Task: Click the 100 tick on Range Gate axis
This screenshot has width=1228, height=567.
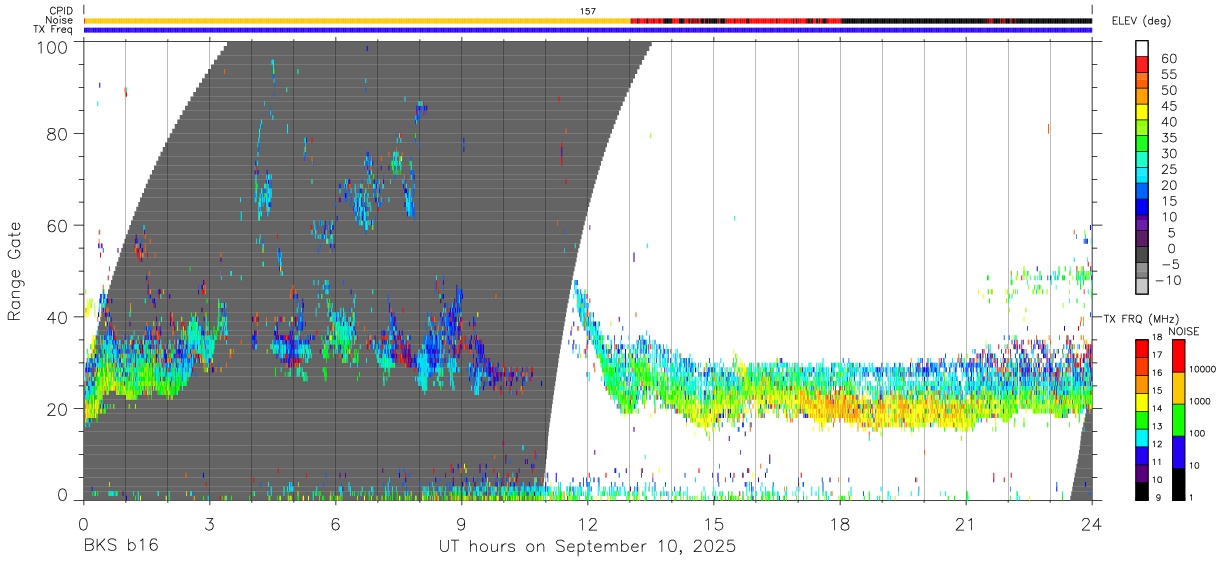Action: pos(53,46)
